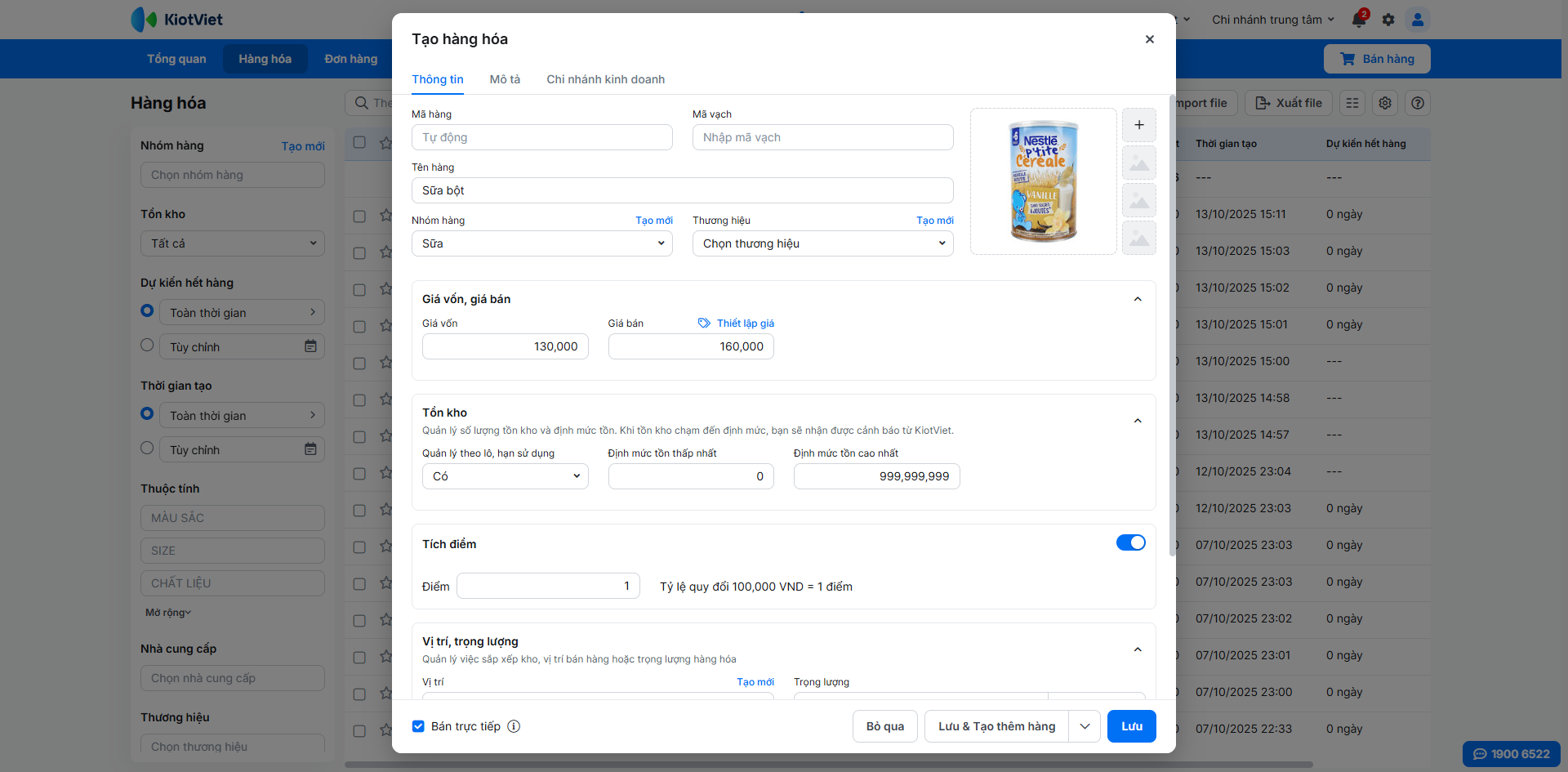Click the notification bell icon
The width and height of the screenshot is (1568, 772).
click(1359, 20)
